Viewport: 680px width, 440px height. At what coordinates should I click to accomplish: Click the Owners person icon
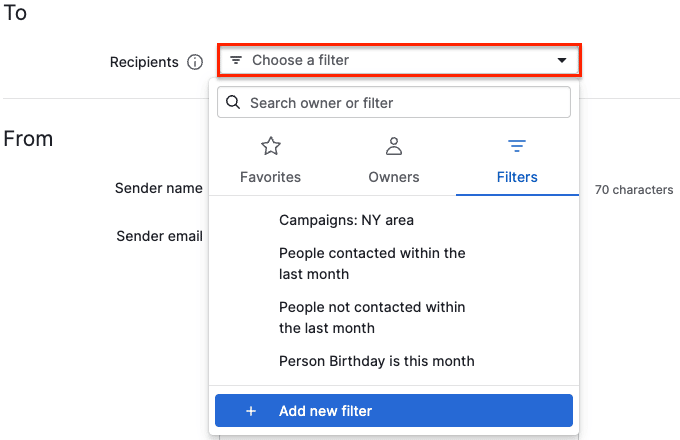tap(394, 147)
